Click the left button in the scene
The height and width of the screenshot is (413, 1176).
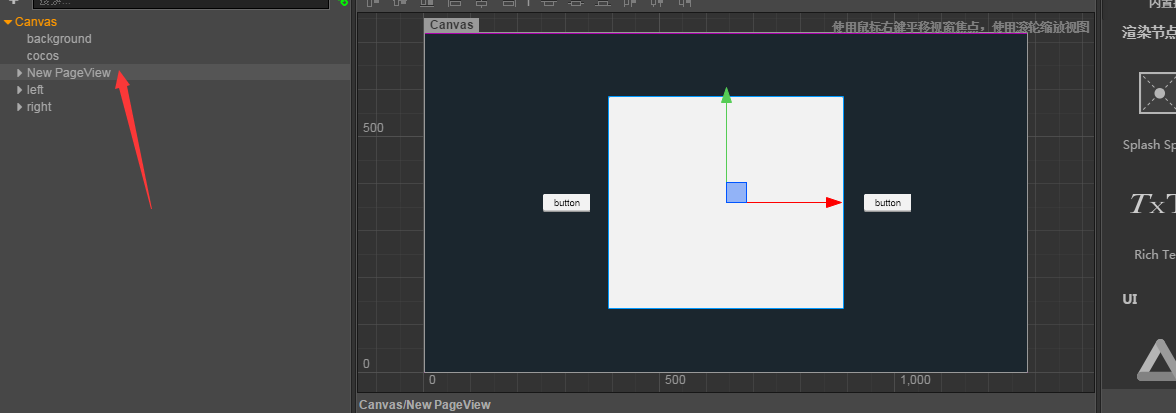pyautogui.click(x=566, y=202)
